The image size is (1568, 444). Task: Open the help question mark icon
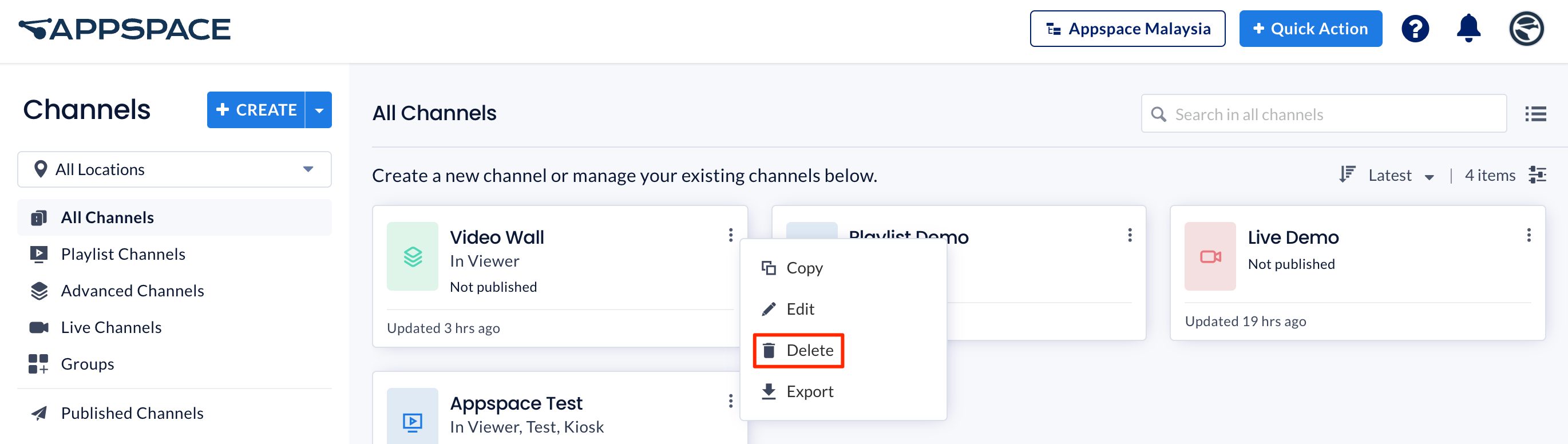click(1415, 29)
